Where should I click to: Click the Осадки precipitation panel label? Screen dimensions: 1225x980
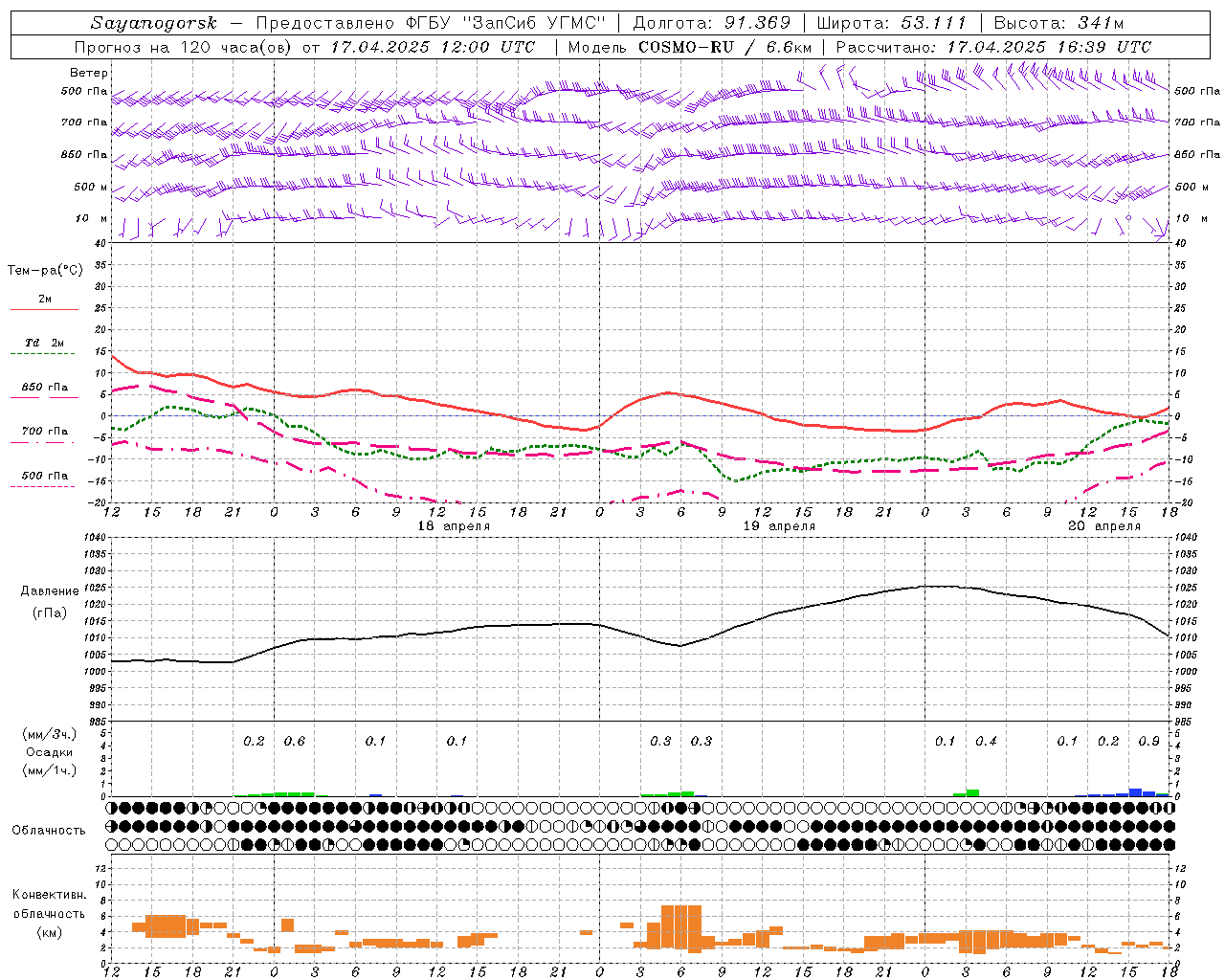tap(49, 752)
